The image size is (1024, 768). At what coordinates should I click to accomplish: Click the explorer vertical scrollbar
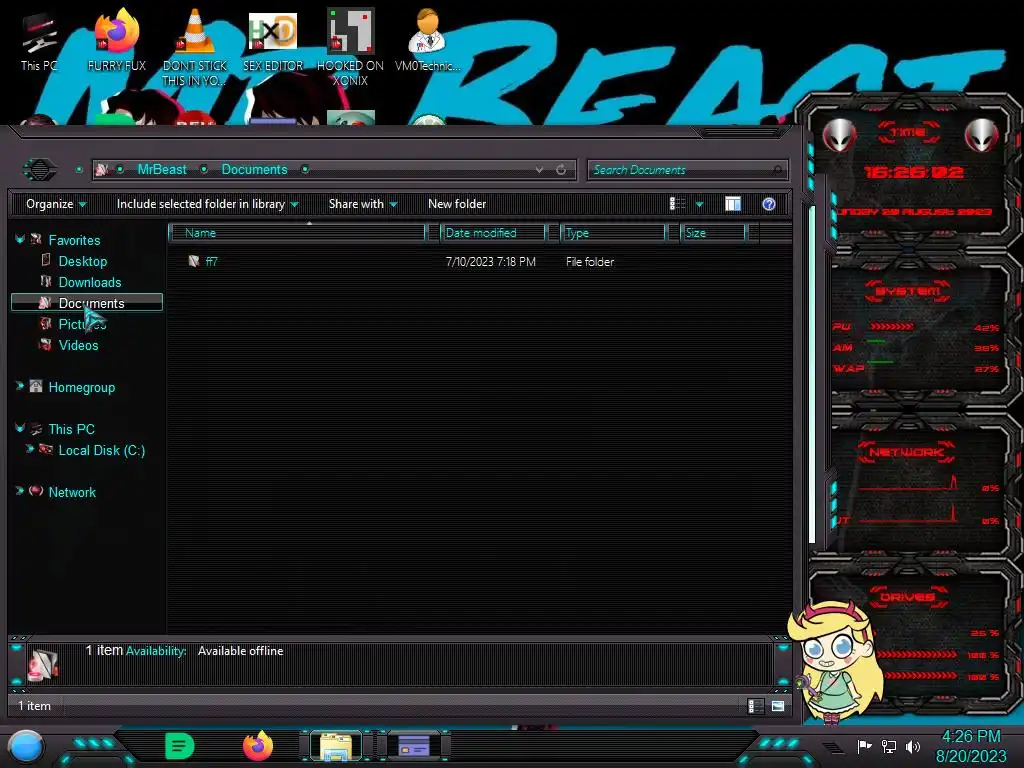pyautogui.click(x=812, y=376)
